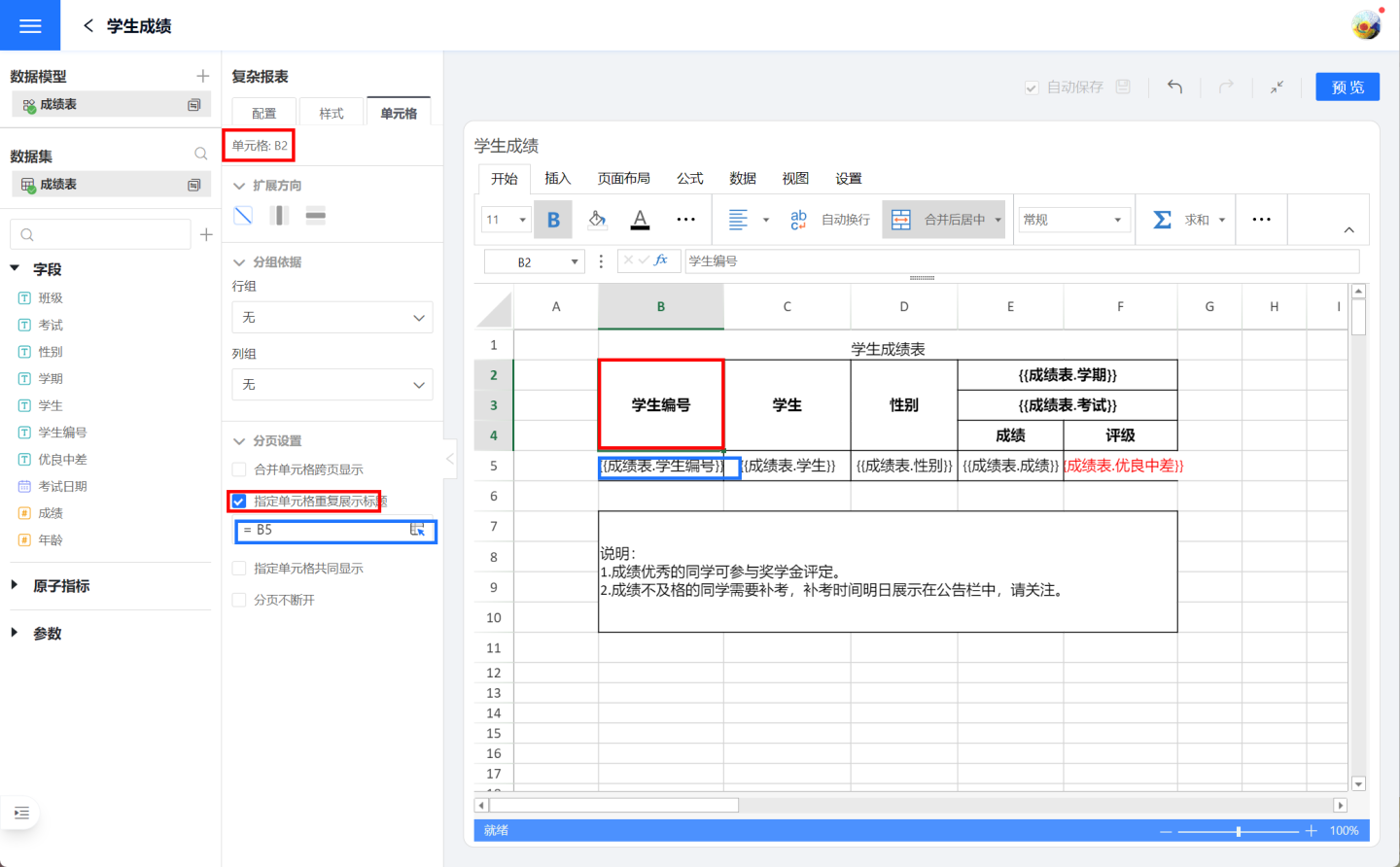This screenshot has height=867, width=1400.
Task: Click the zoom slider handle
Action: click(x=1238, y=831)
